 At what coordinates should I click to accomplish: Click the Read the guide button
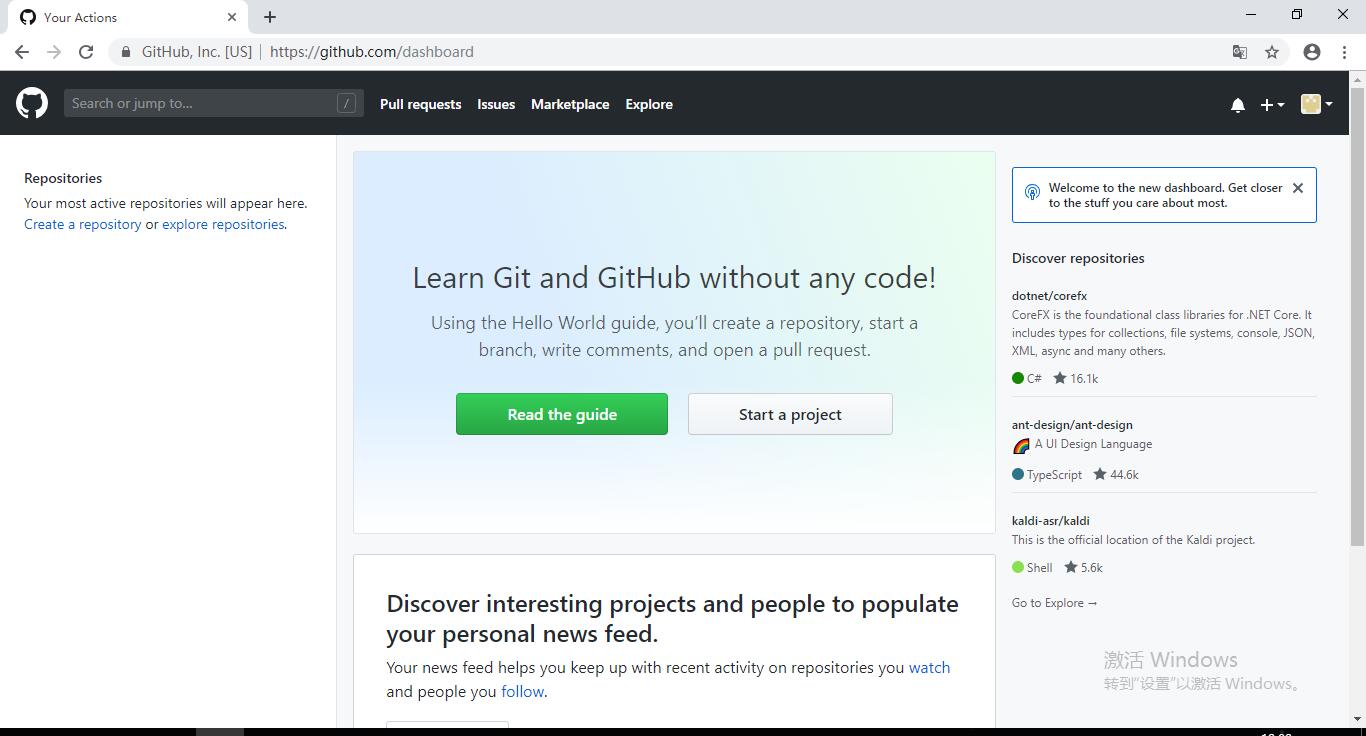pyautogui.click(x=561, y=414)
